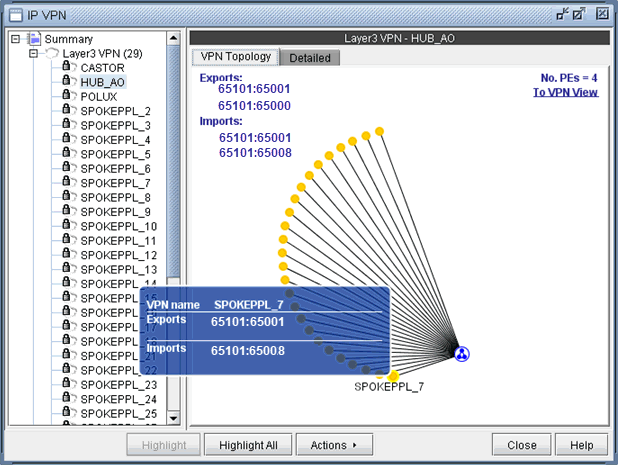The width and height of the screenshot is (618, 465).
Task: Select SPOKEPPL_4 in the VPN tree
Action: point(115,140)
